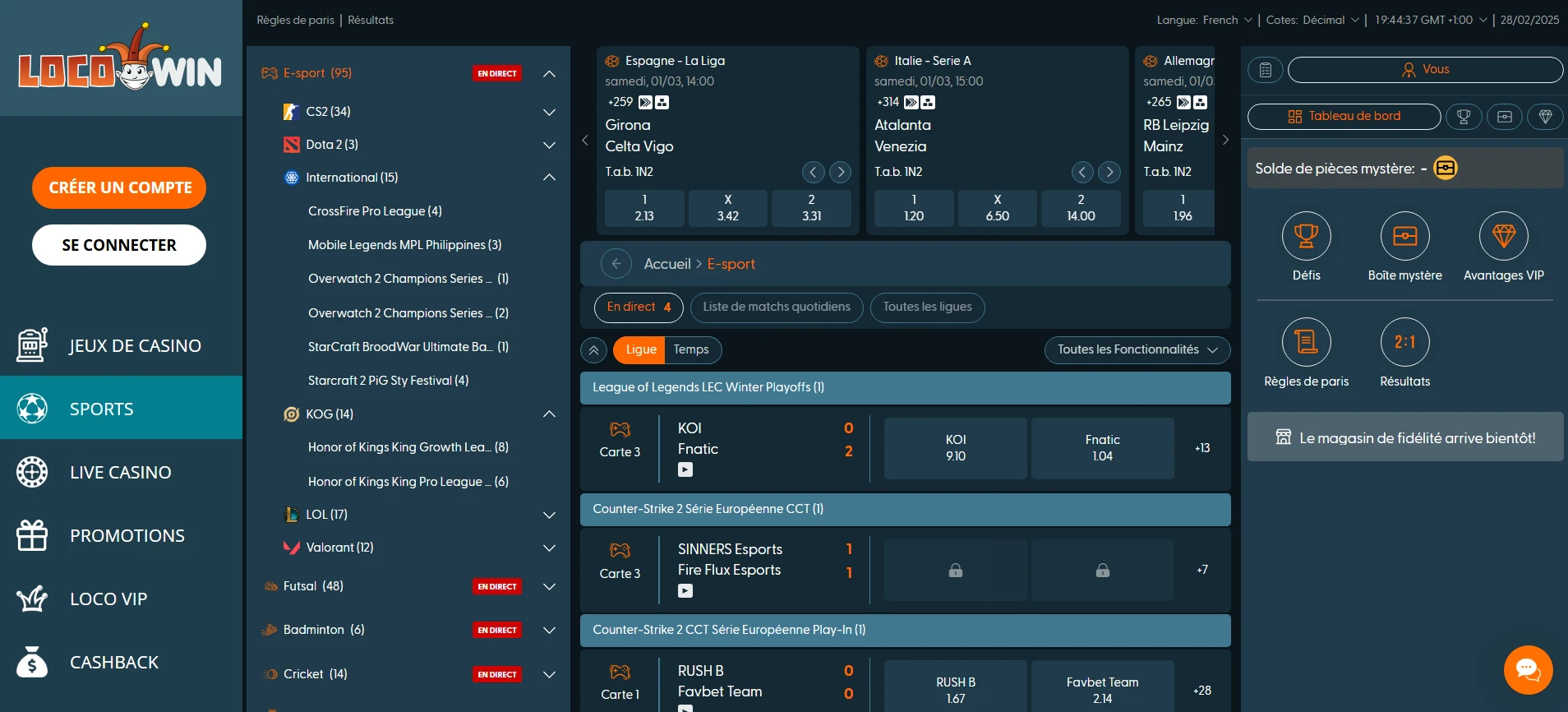
Task: Expand the LOL (17) group
Action: tap(550, 515)
